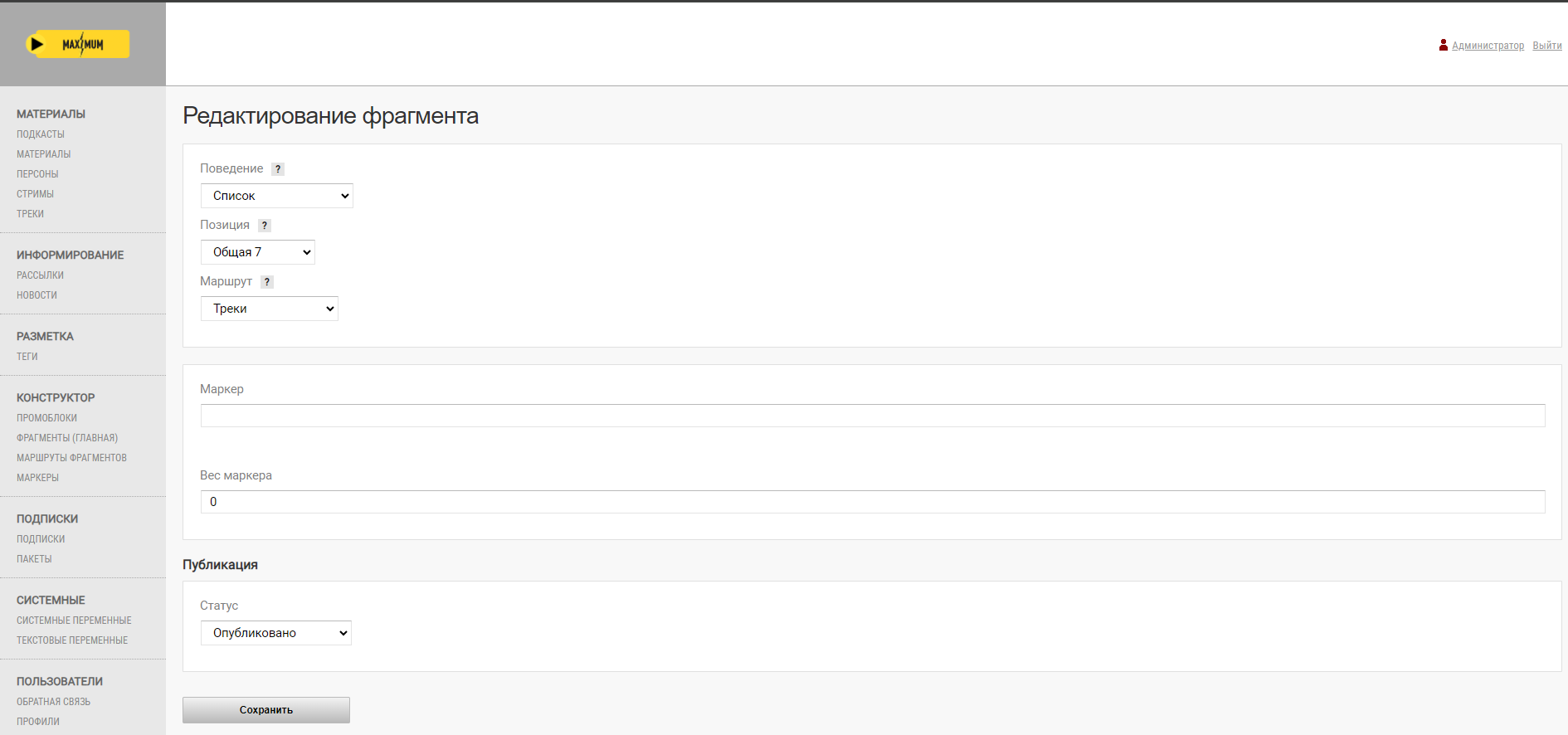This screenshot has height=735, width=1568.
Task: Go to Рассылки under Информирование
Action: 41,275
